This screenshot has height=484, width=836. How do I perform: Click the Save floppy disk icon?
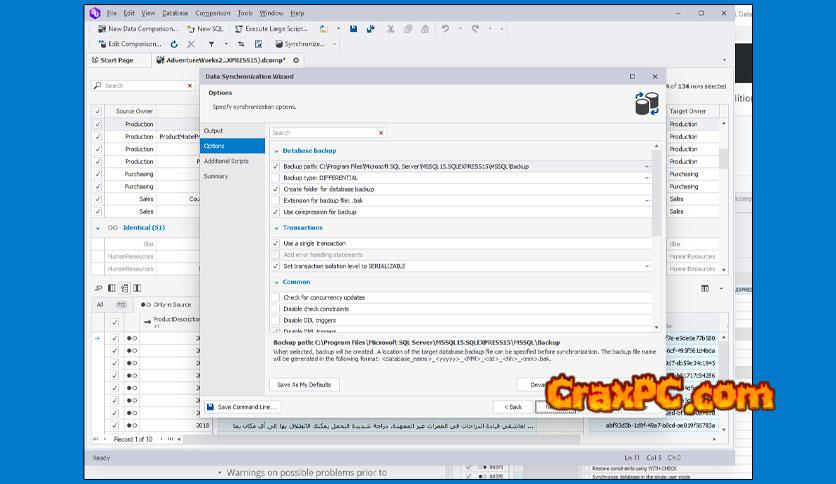click(354, 29)
